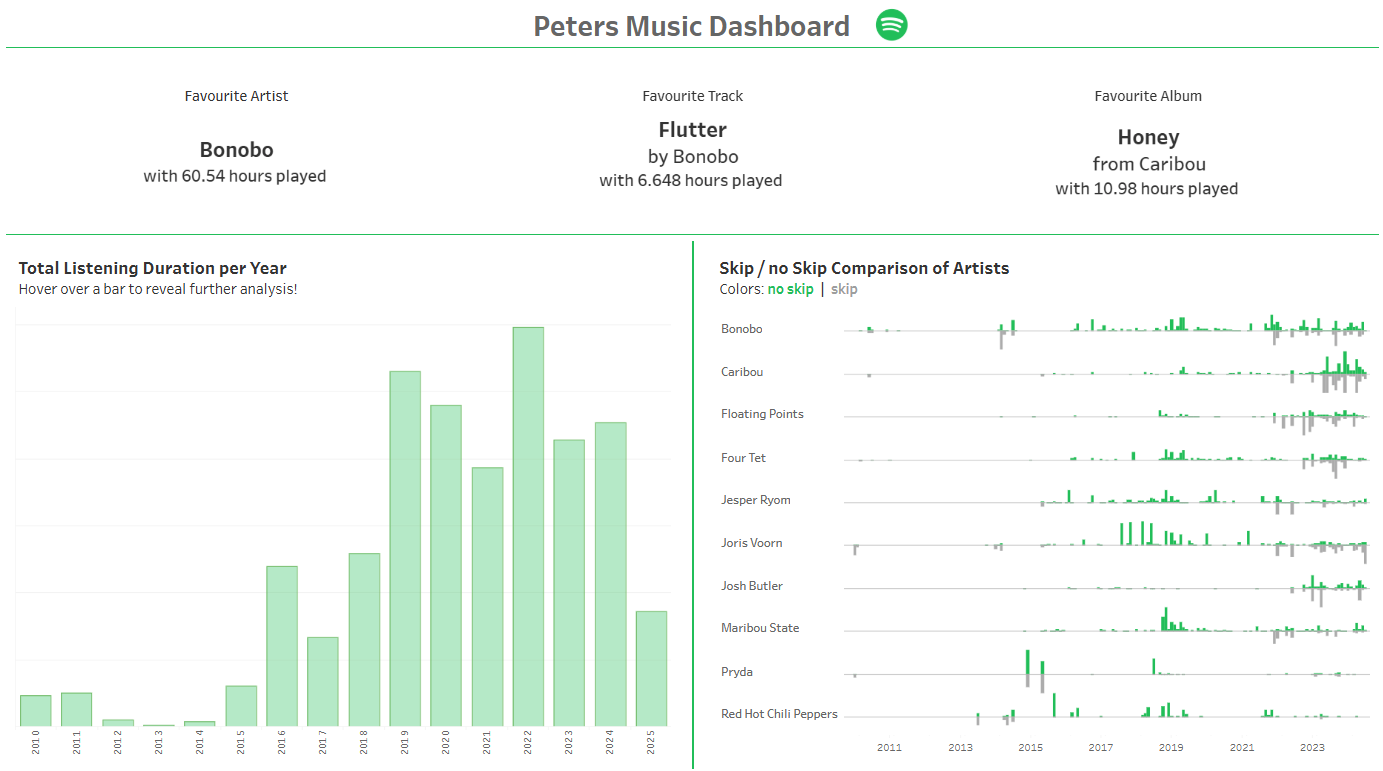
Task: Select the 2011 listening duration bar
Action: [x=76, y=709]
